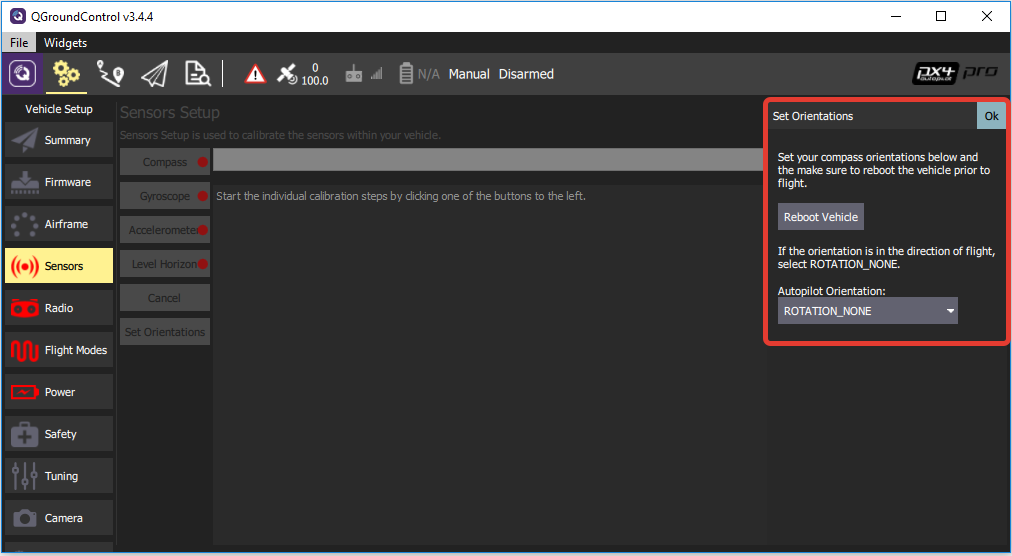
Task: Select the Vehicle Setup gears icon
Action: click(66, 74)
